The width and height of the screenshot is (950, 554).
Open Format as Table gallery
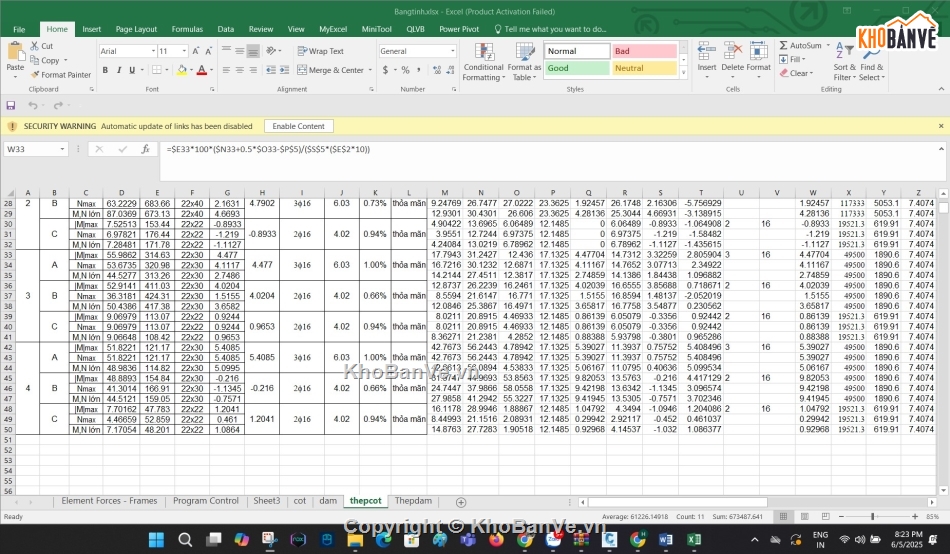point(524,62)
